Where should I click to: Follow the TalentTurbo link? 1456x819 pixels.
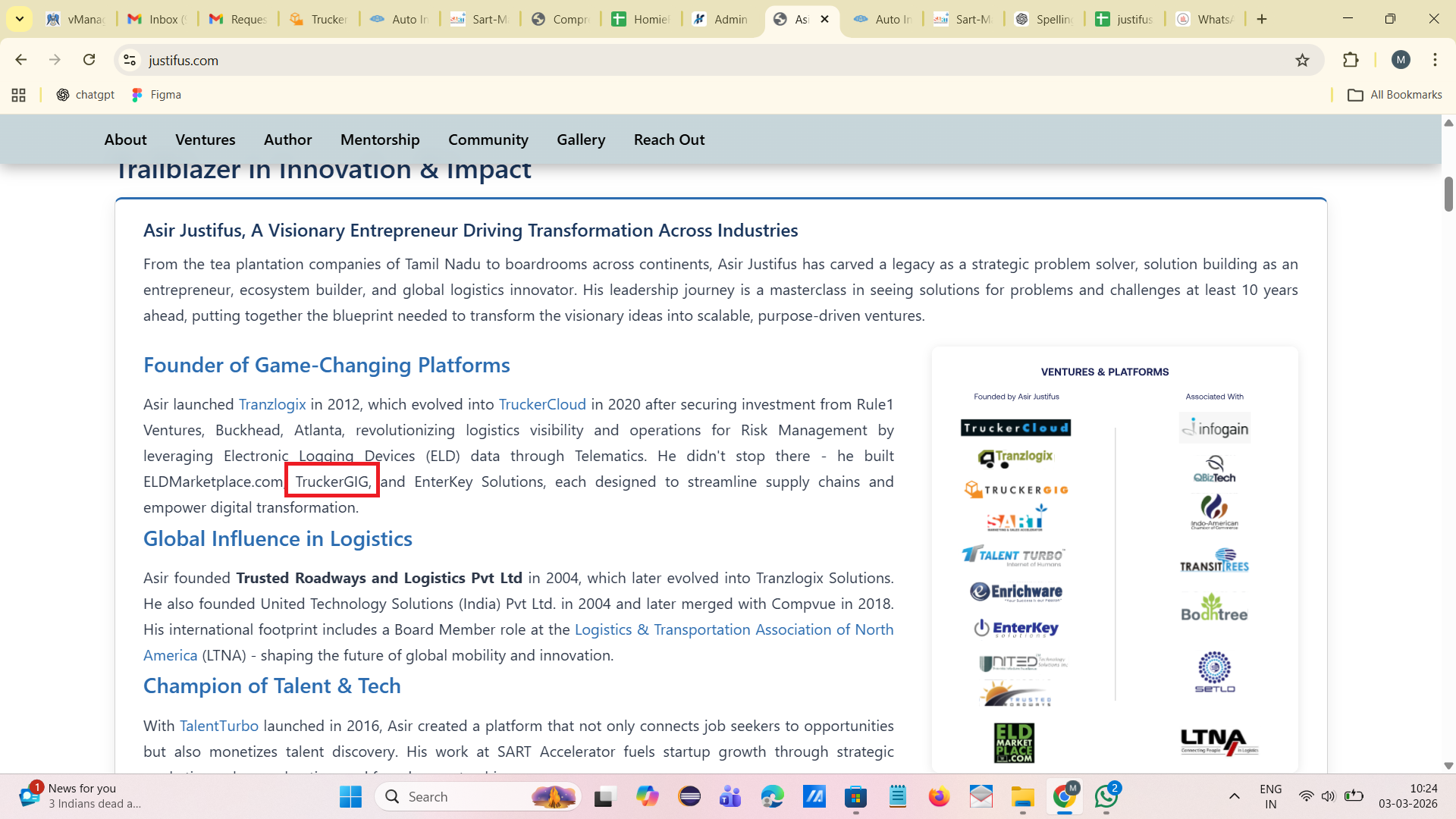(x=219, y=726)
